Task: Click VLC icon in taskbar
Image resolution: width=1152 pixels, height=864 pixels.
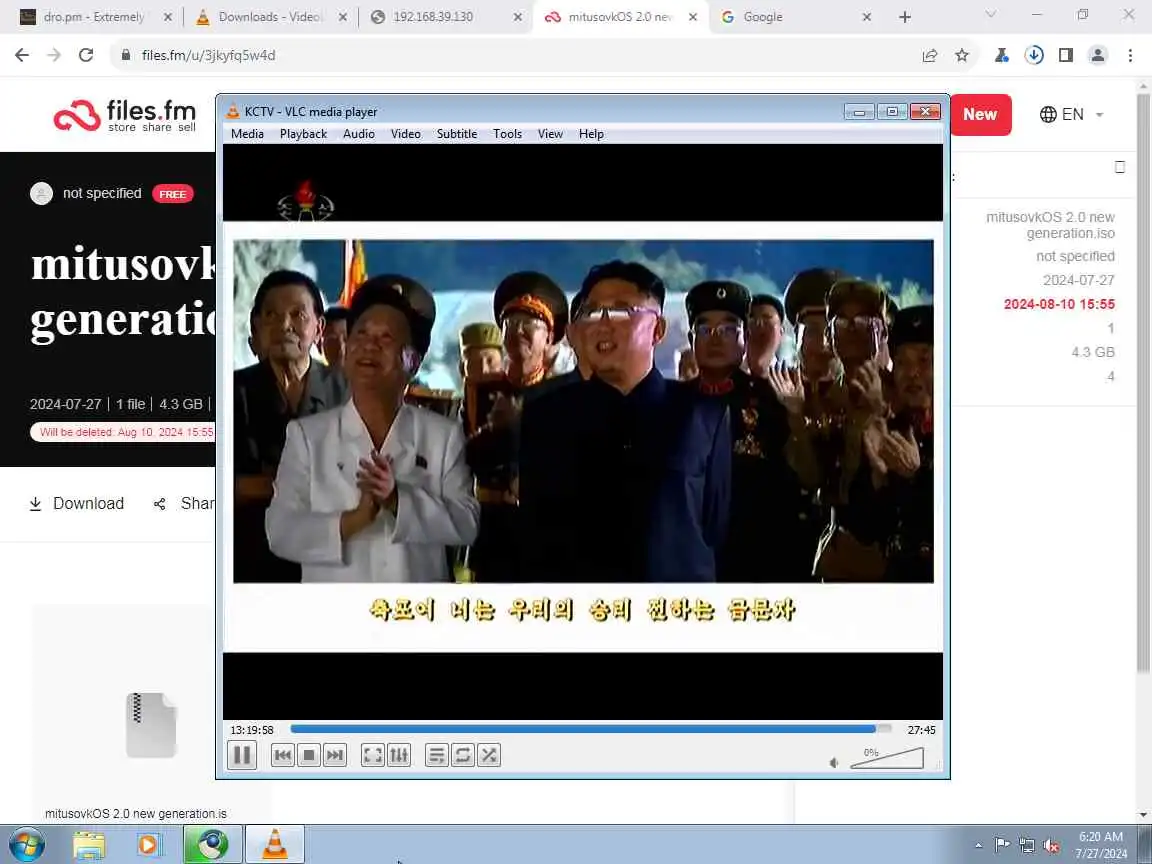Action: (x=274, y=844)
